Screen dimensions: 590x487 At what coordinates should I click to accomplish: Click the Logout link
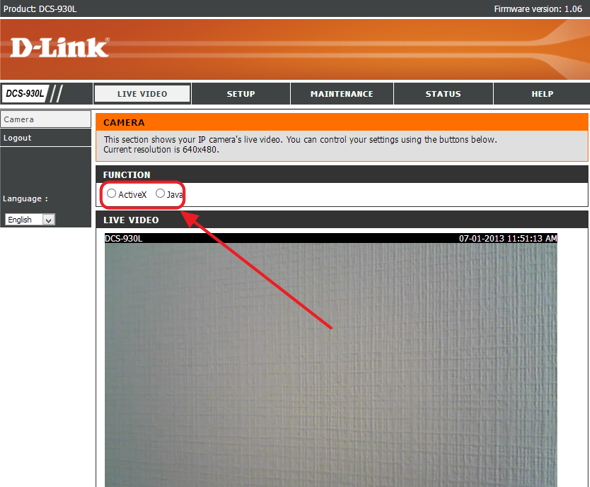click(46, 138)
